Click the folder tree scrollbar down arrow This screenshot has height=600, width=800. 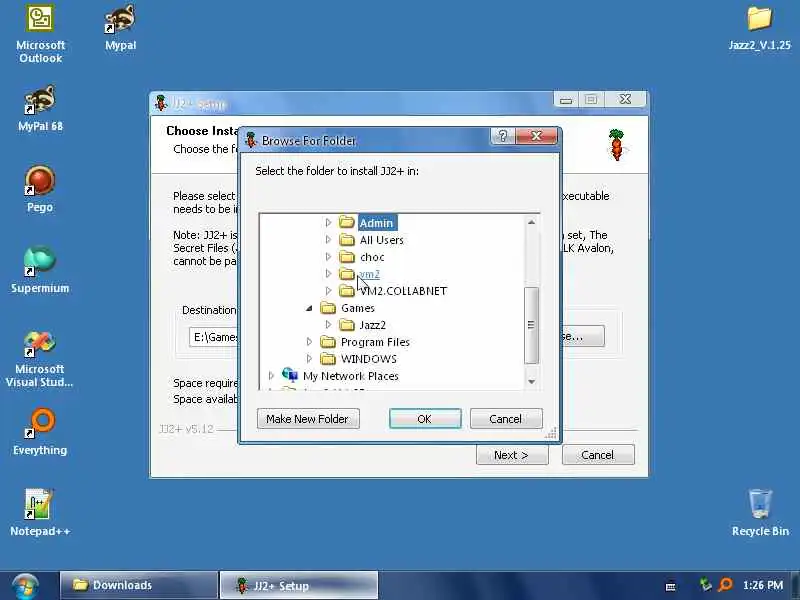531,382
